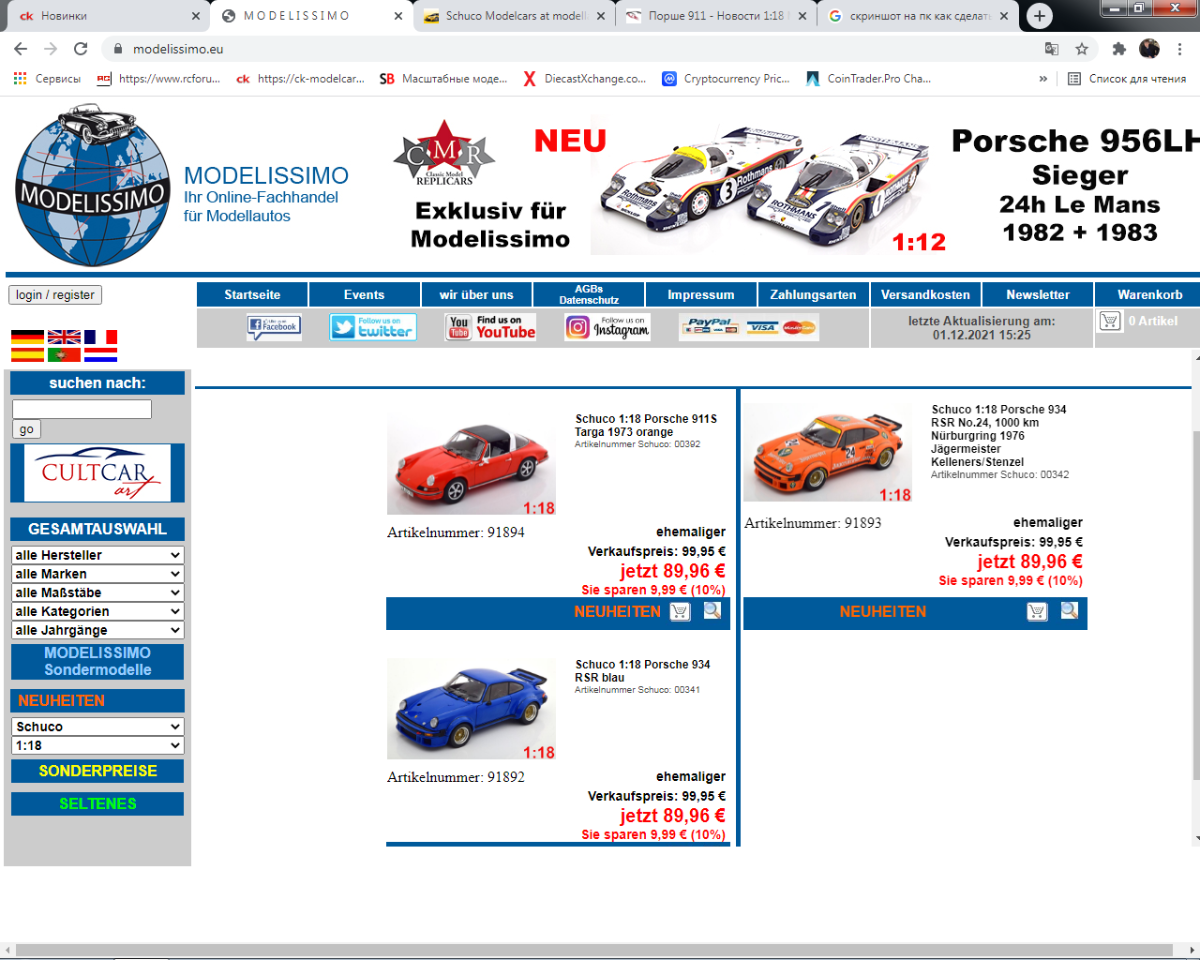The image size is (1200, 960).
Task: Open the Chrome extensions puzzle icon
Action: 1119,49
